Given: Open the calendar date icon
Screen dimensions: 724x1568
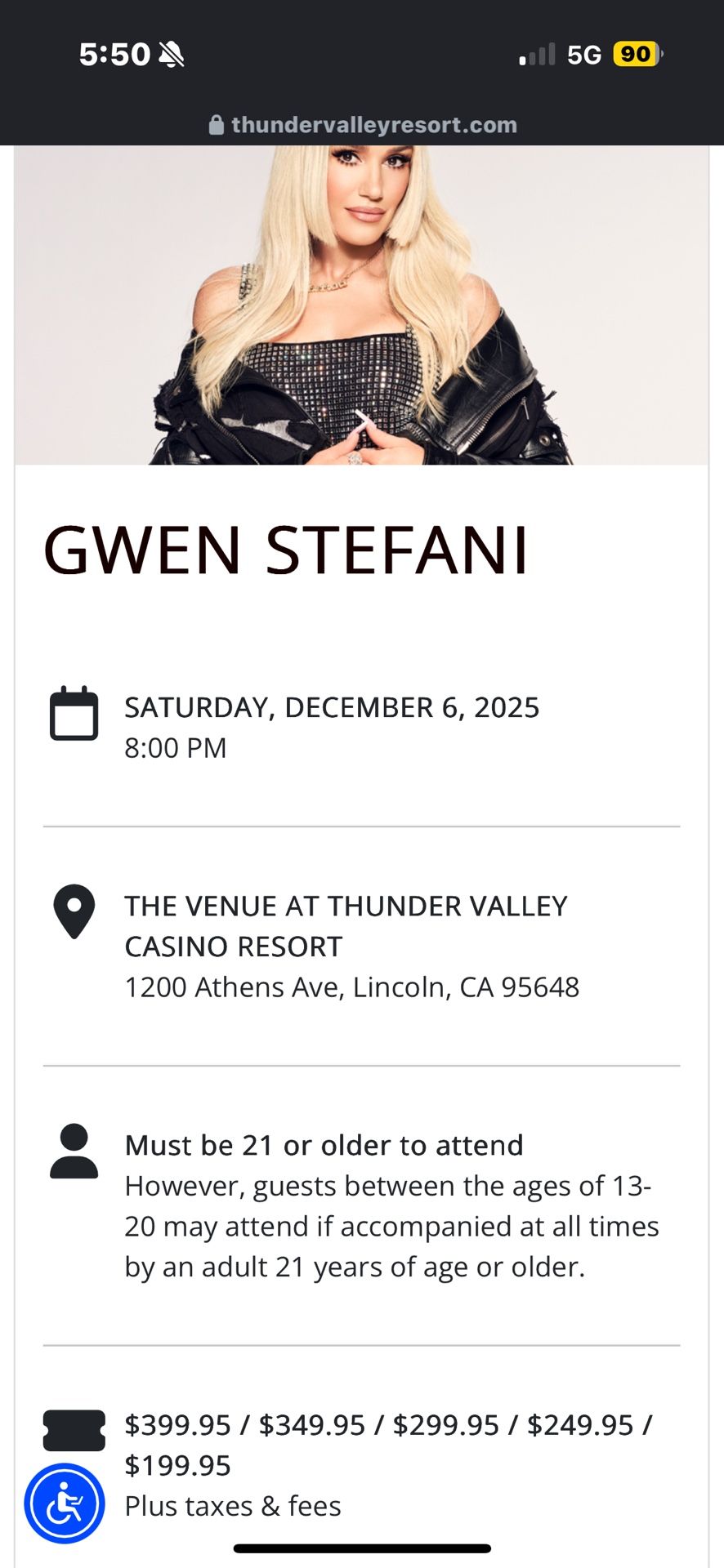Looking at the screenshot, I should point(74,715).
